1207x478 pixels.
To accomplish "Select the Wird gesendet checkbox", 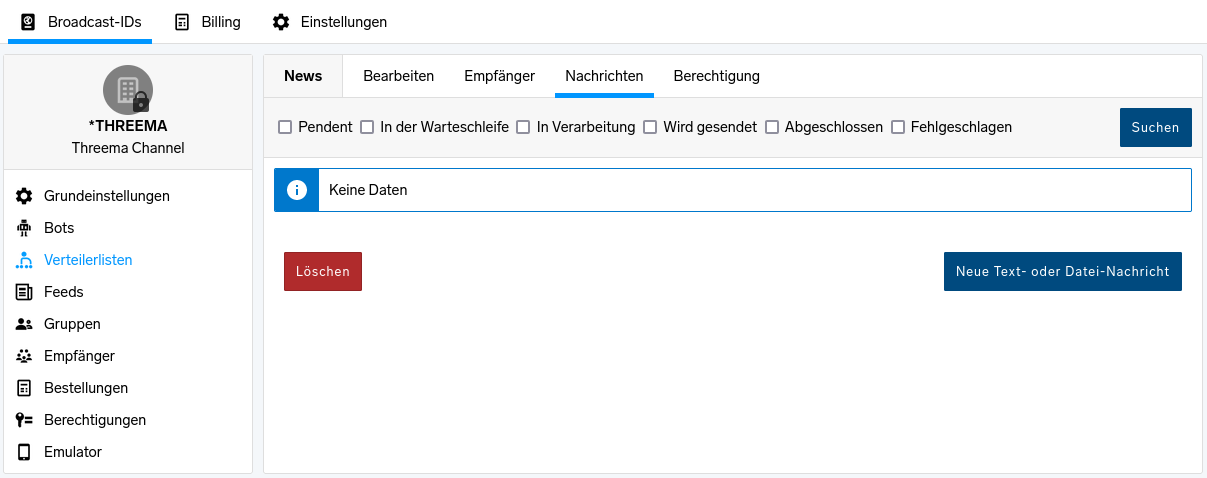I will tap(650, 127).
